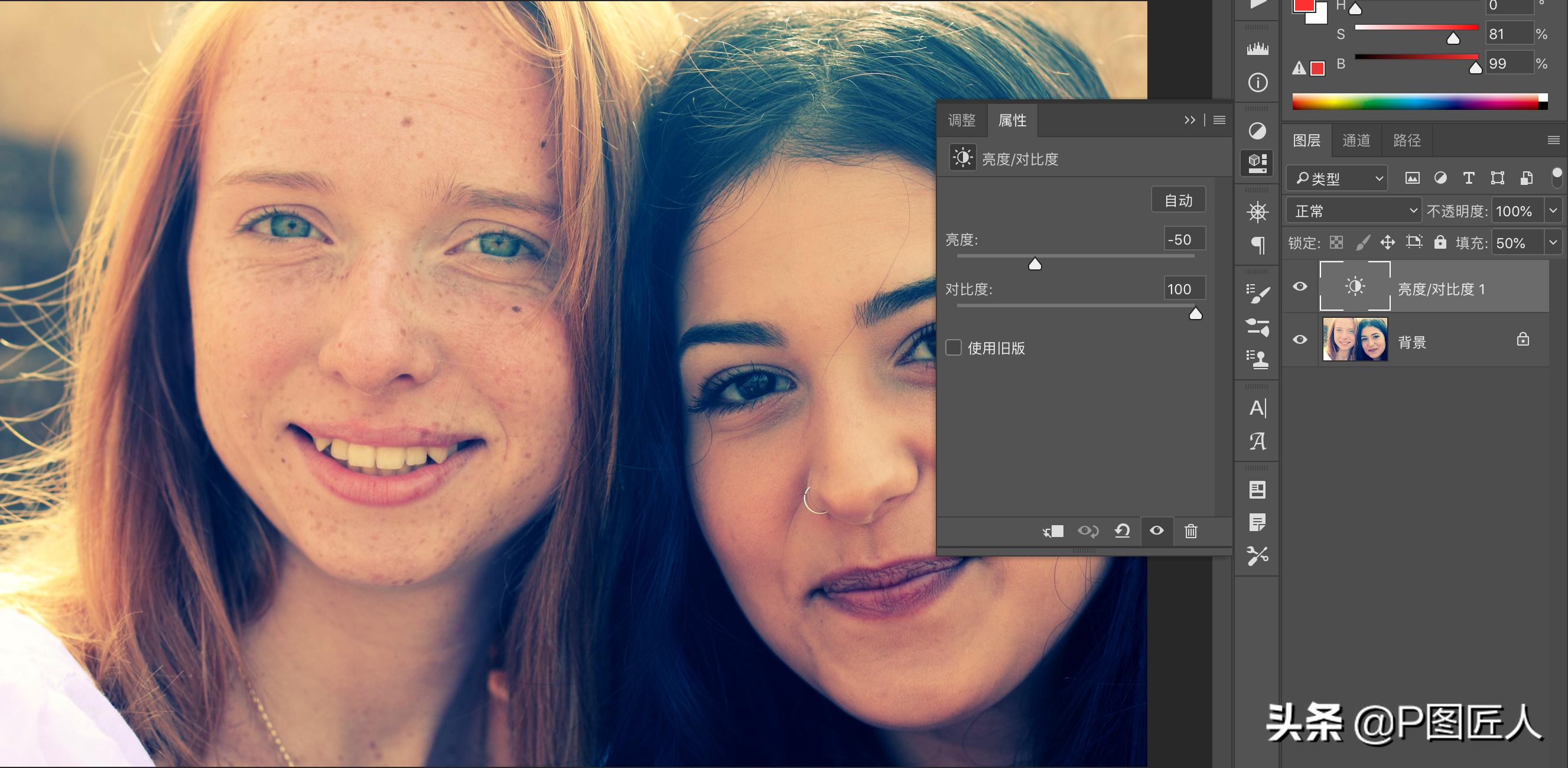Open the Character panel icon
Image resolution: width=1568 pixels, height=768 pixels.
[1258, 408]
